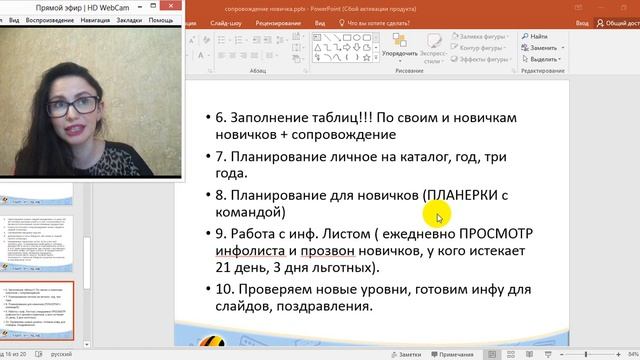
Task: Open the Слайд-шоу ribbon tab
Action: [226, 23]
